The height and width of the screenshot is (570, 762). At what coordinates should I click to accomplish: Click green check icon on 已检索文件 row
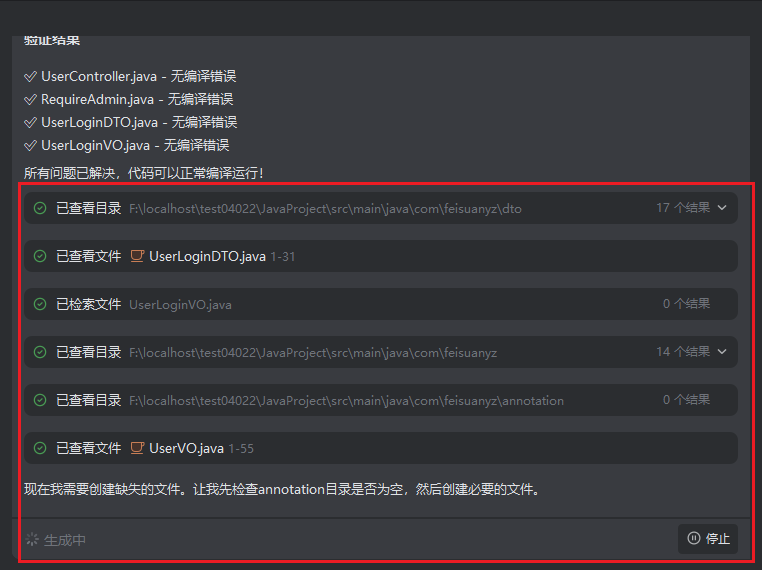click(40, 304)
